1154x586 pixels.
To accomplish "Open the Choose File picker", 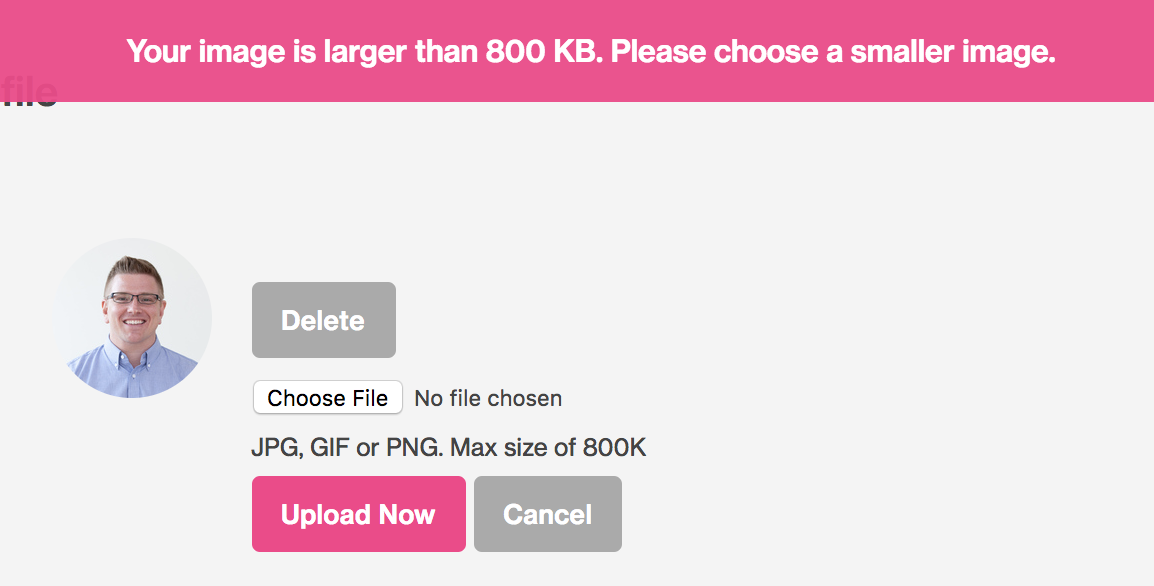I will [328, 398].
